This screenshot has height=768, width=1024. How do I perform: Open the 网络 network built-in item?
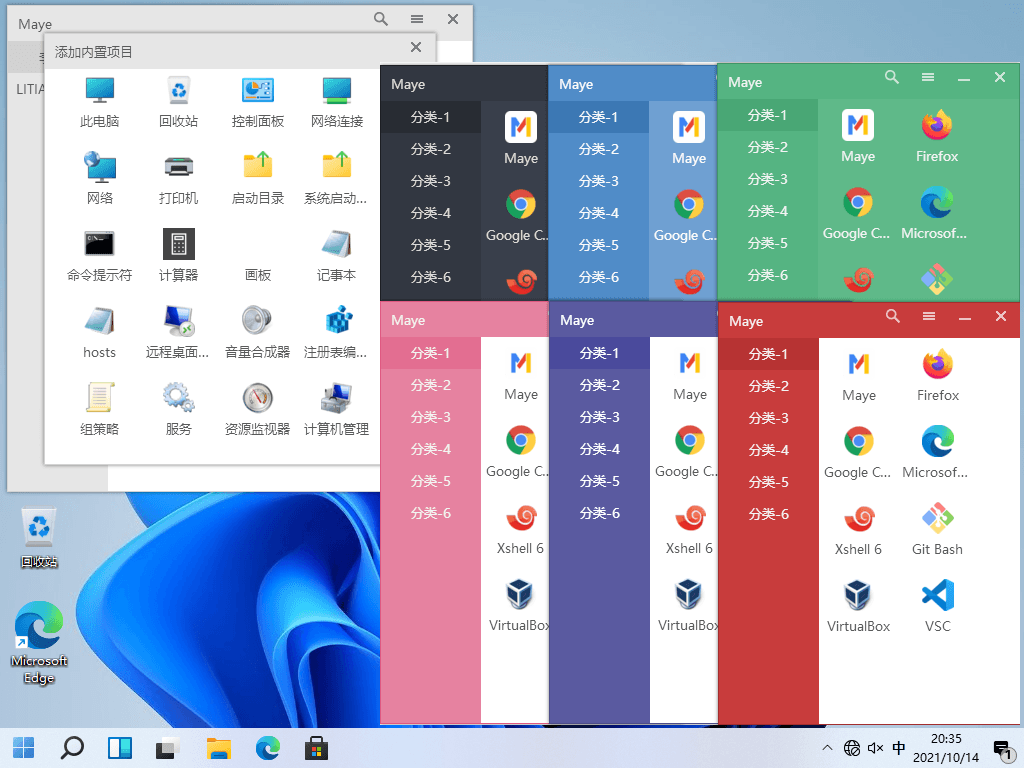point(99,178)
